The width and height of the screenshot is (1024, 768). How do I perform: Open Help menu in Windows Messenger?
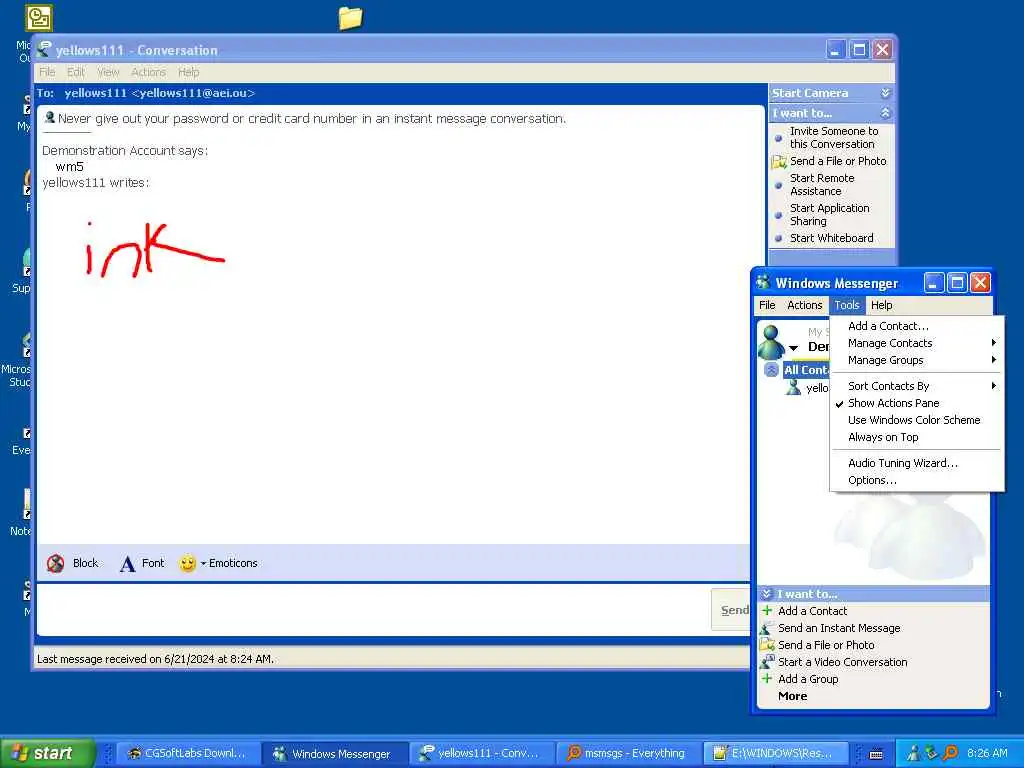tap(882, 305)
